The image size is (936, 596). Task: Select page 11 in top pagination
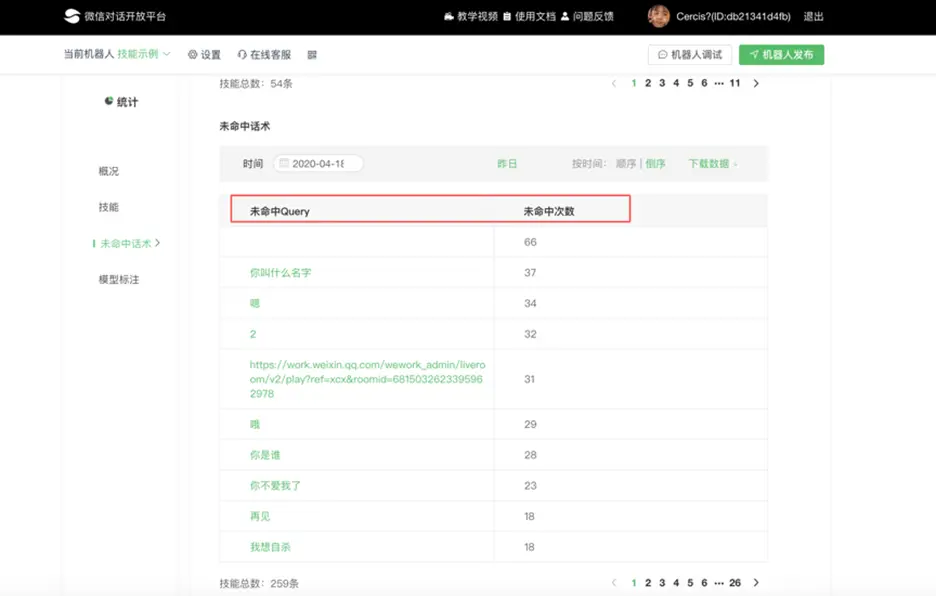pos(735,83)
